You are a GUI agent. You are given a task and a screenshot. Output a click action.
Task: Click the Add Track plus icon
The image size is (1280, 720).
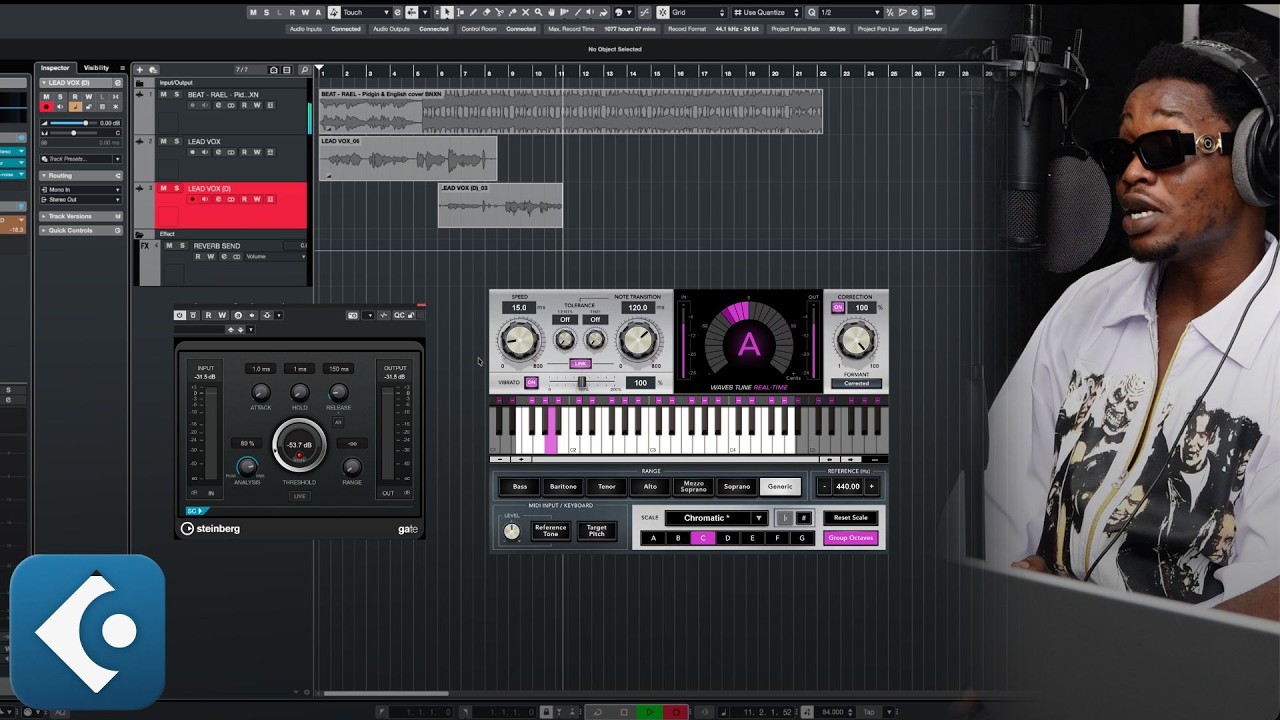140,70
